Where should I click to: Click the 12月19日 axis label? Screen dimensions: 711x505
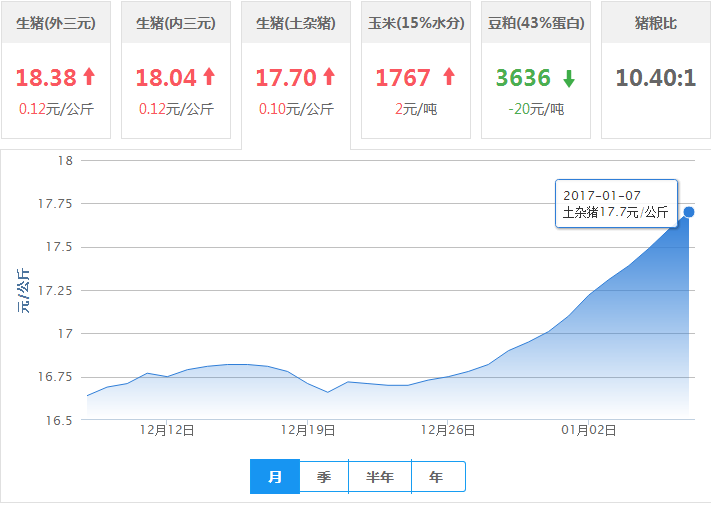point(307,430)
